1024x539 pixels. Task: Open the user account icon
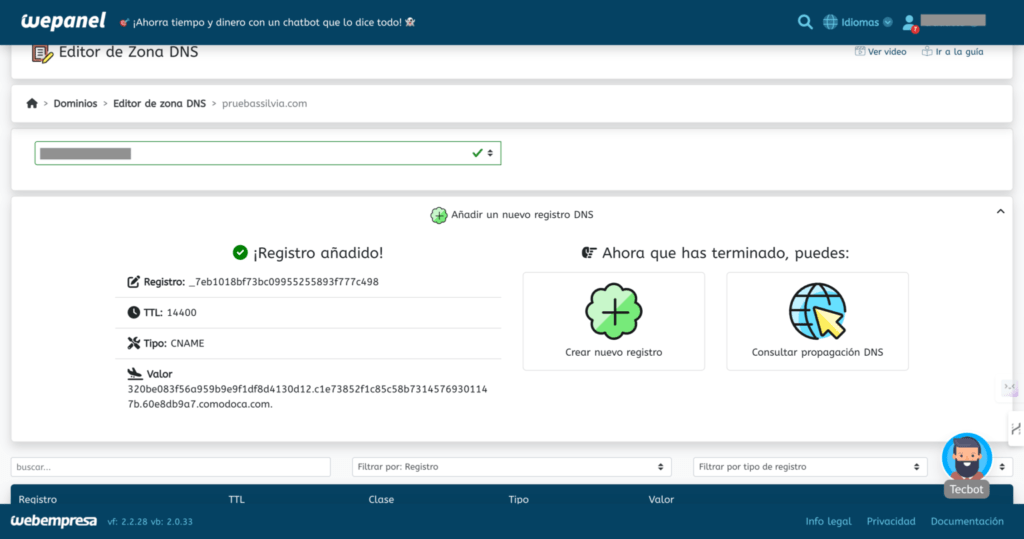pyautogui.click(x=909, y=24)
